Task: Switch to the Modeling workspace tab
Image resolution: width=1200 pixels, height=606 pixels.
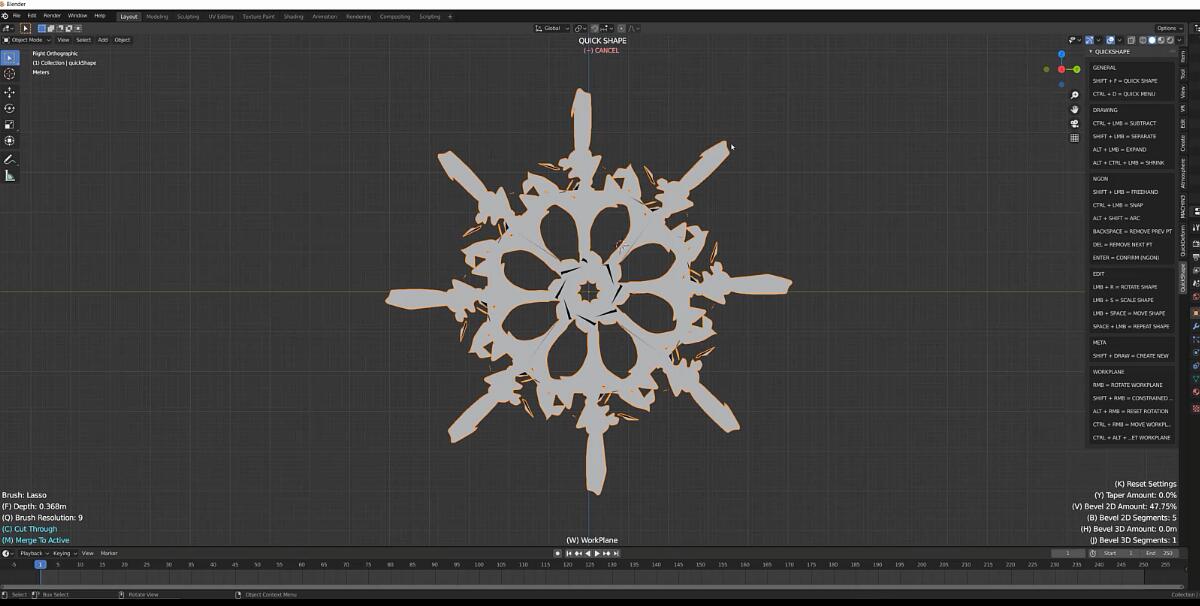Action: point(157,16)
